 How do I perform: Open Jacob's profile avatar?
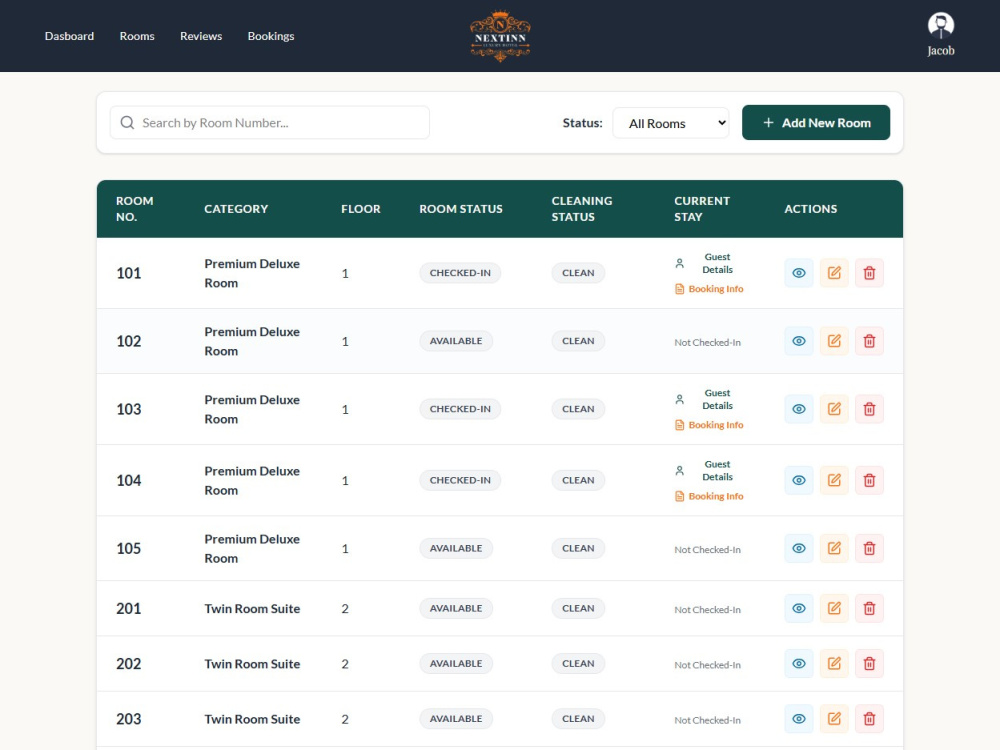click(x=941, y=26)
